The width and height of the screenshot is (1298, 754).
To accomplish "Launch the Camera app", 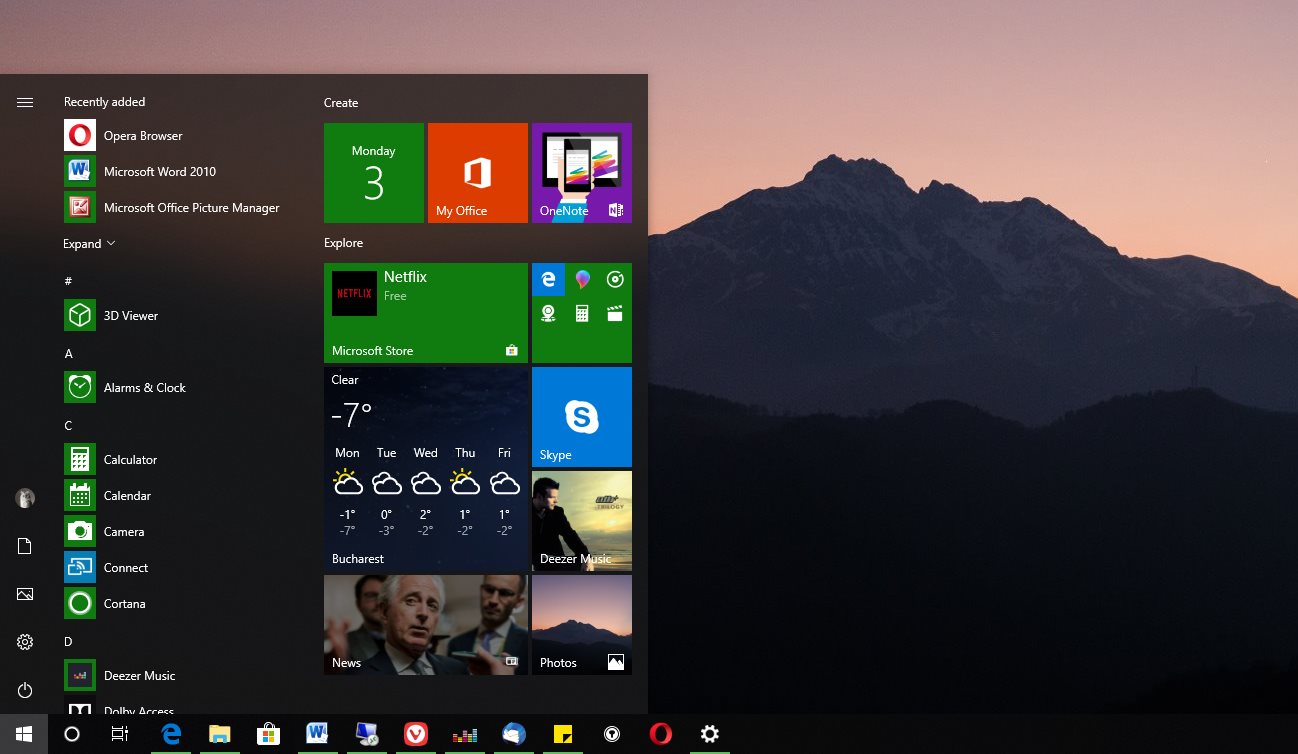I will (180, 532).
